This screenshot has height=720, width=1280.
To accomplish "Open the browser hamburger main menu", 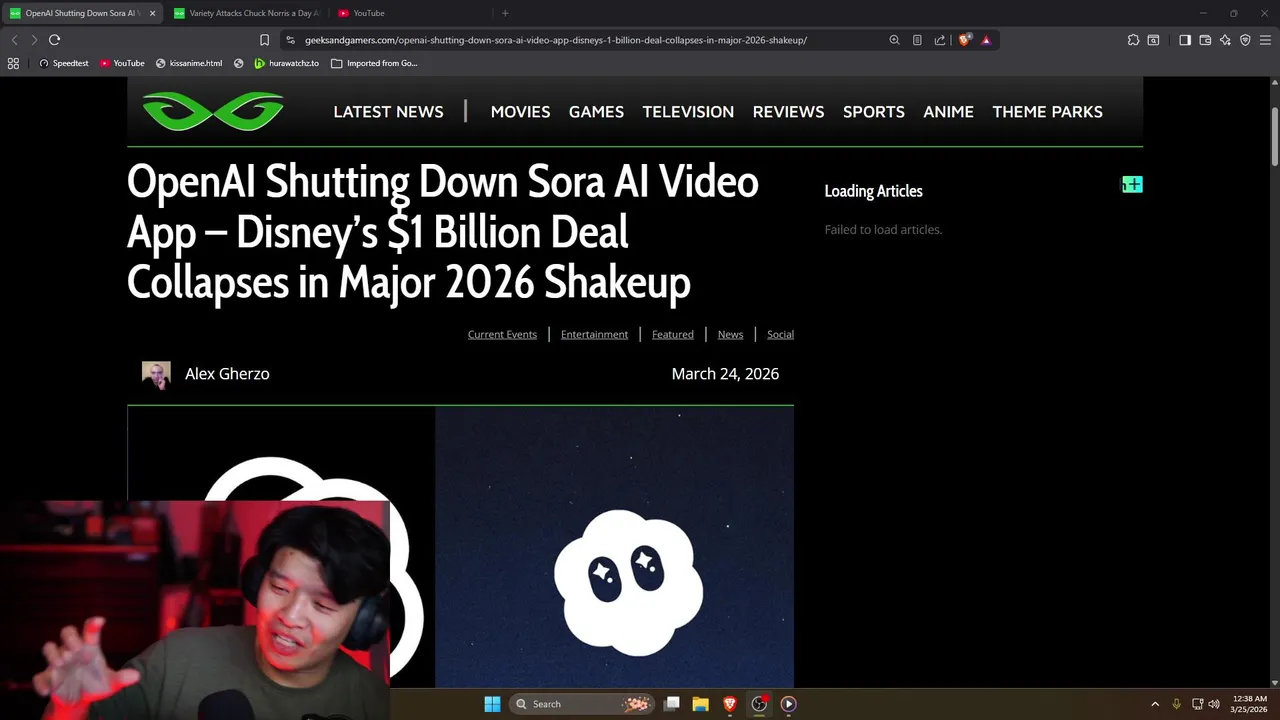I will tap(1266, 40).
